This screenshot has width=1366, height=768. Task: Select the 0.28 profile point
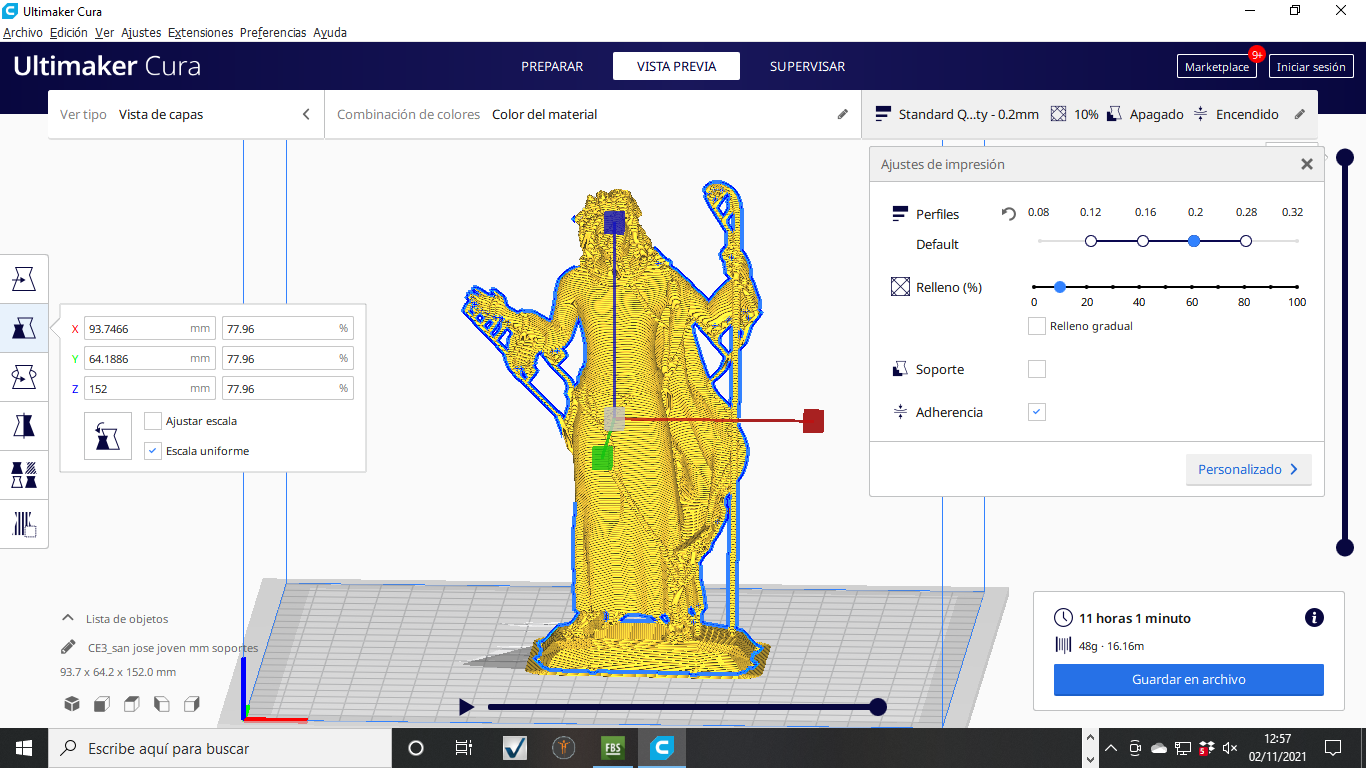[1246, 241]
